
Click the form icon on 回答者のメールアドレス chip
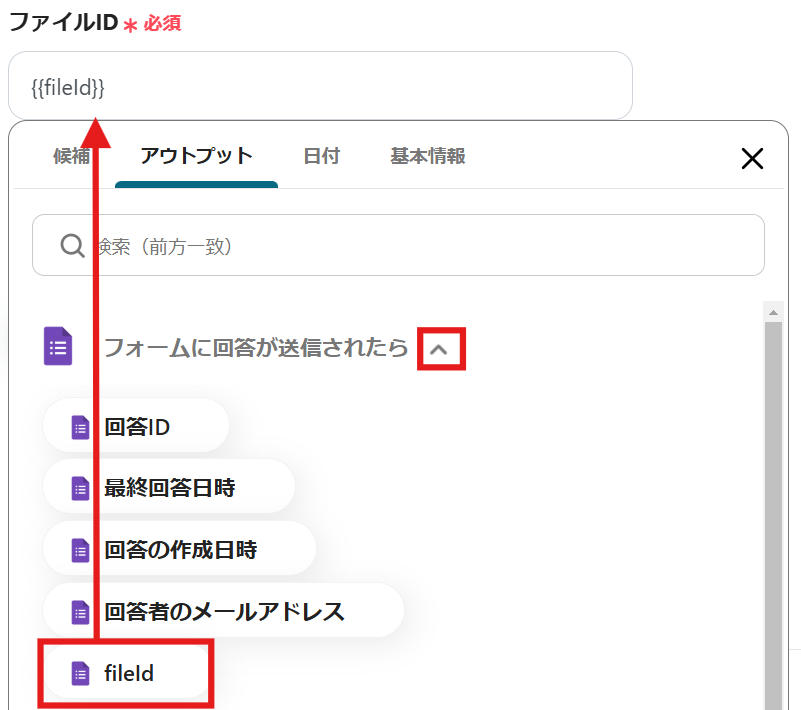tap(80, 612)
